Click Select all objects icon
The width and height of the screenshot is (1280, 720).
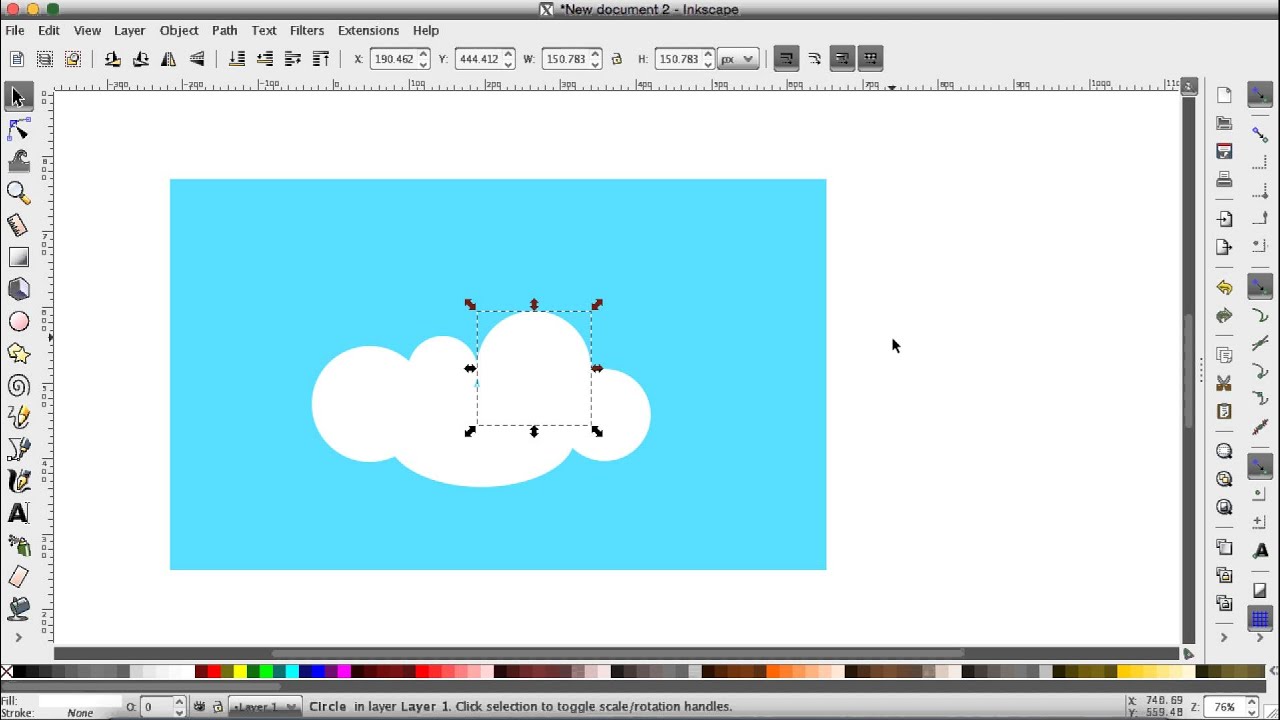[16, 59]
